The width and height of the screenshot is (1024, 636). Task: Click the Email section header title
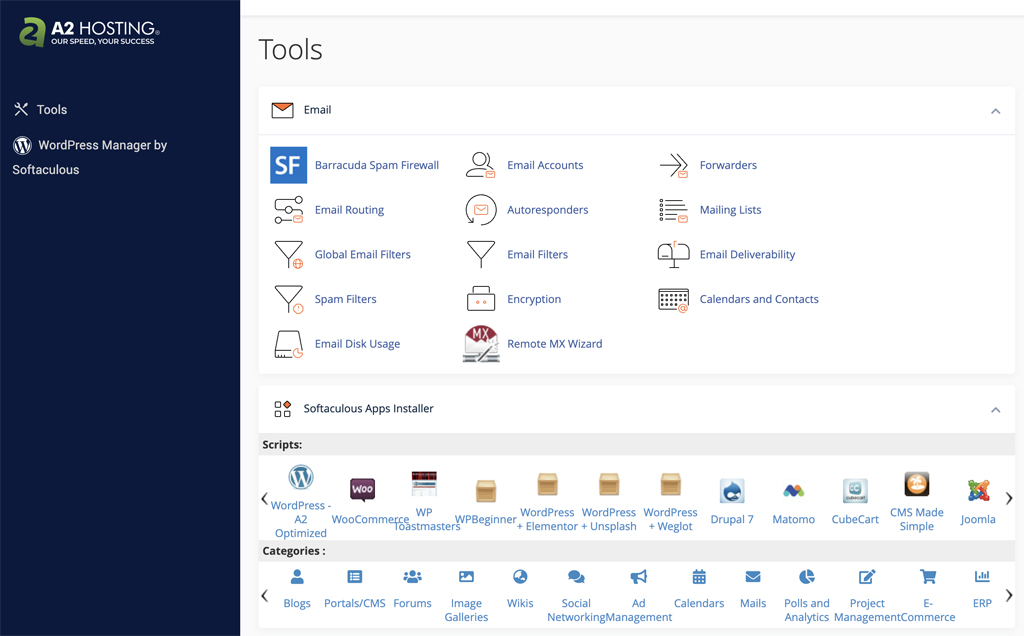point(317,110)
